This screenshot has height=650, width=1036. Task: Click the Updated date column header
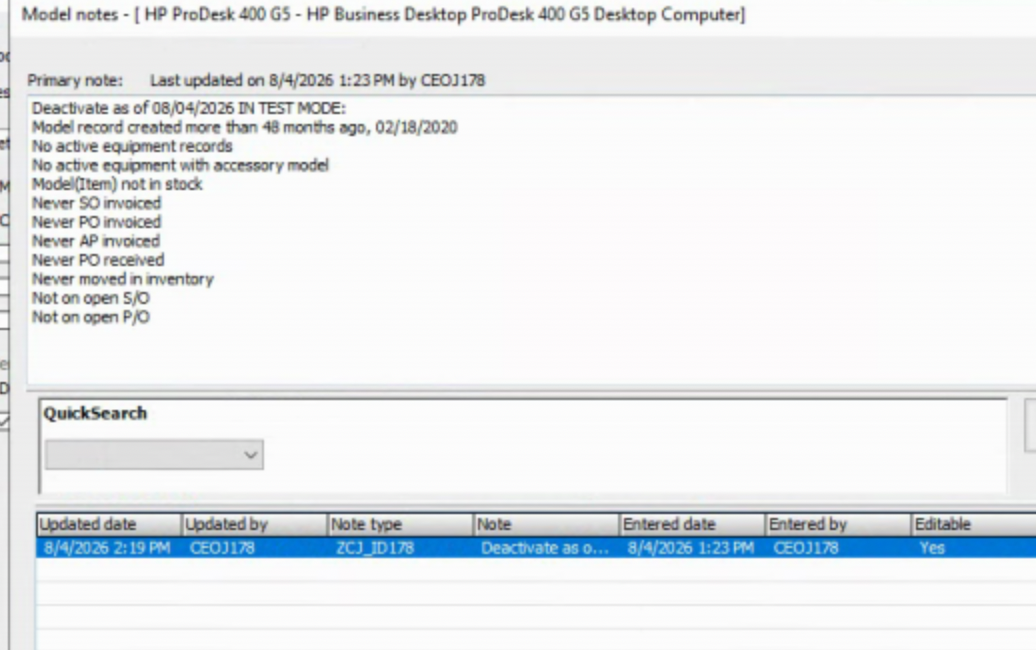108,524
